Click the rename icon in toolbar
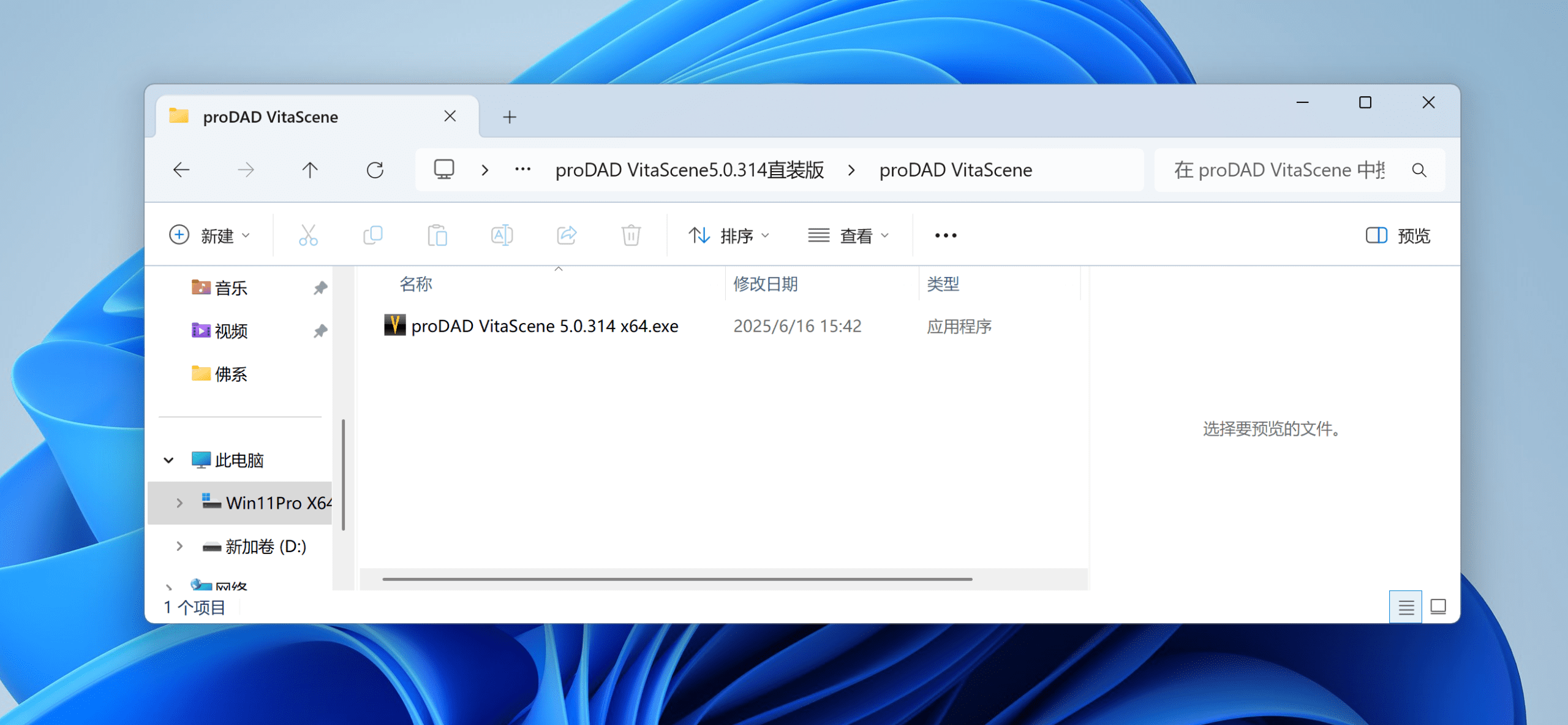The image size is (1568, 725). pos(502,235)
